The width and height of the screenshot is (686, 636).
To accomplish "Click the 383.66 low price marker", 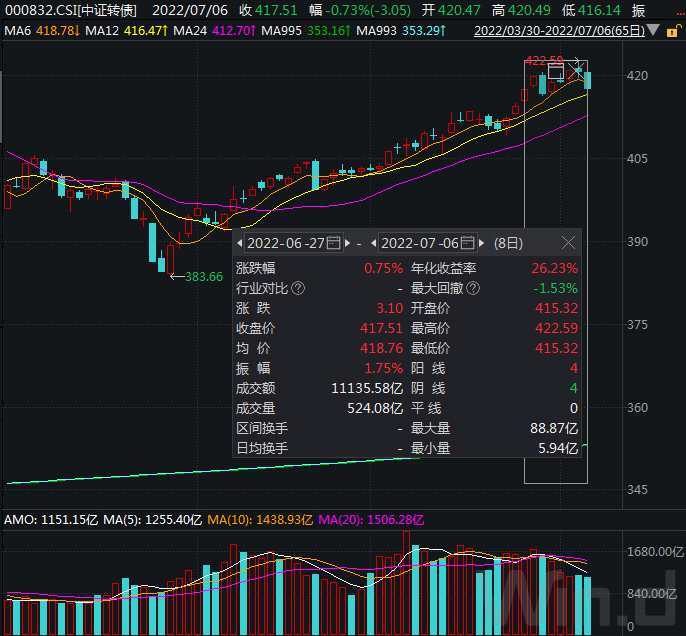I will (204, 276).
